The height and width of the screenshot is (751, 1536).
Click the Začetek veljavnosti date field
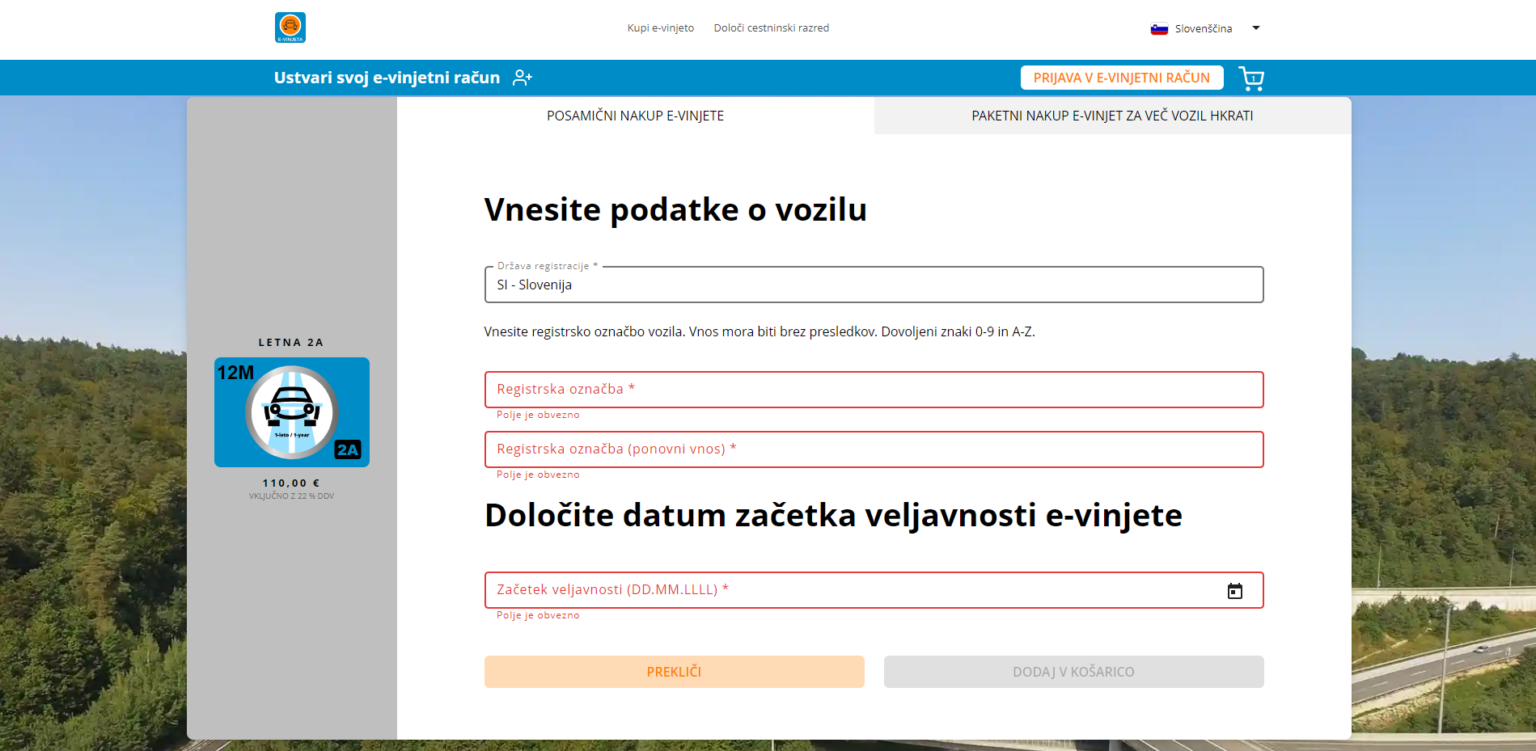pos(850,590)
